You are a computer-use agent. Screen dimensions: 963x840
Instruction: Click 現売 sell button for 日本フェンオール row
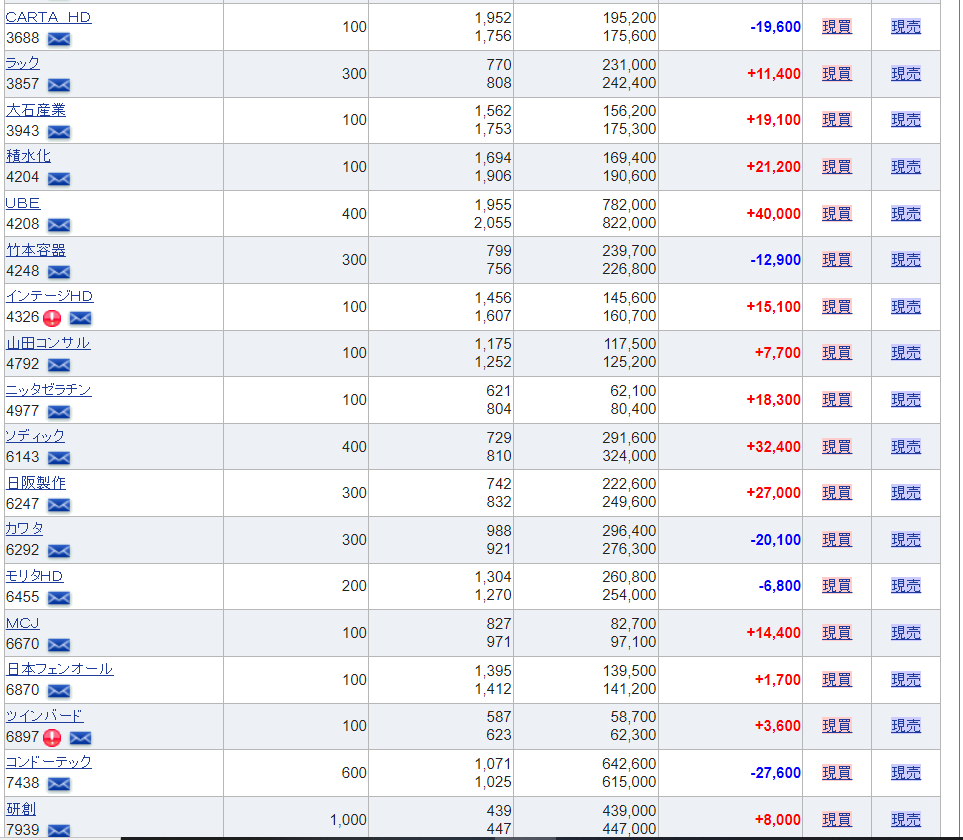click(906, 680)
